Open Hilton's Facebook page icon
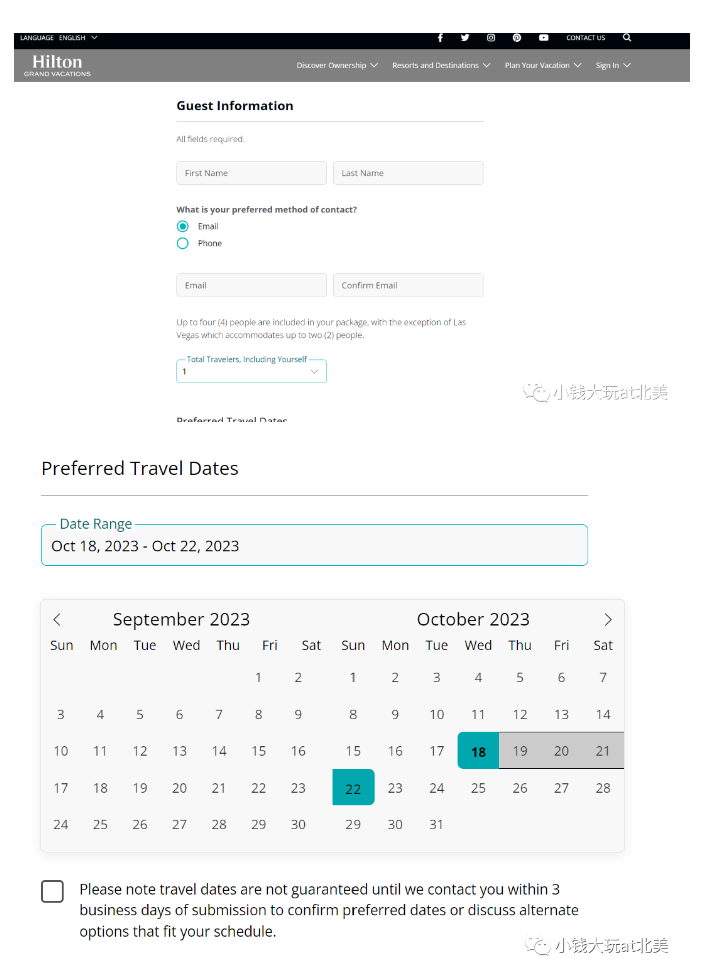The height and width of the screenshot is (974, 722). (440, 38)
